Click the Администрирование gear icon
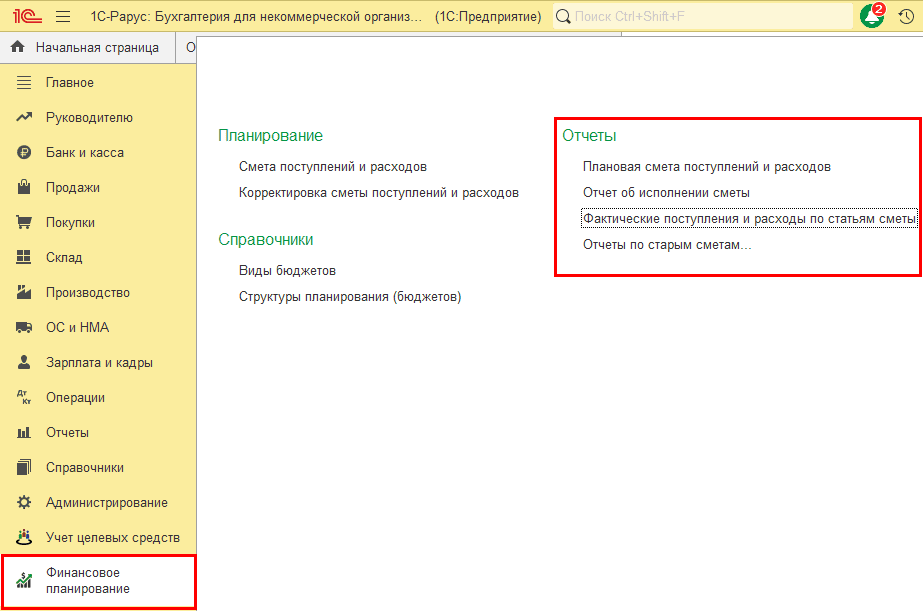Image resolution: width=923 pixels, height=611 pixels. 25,503
